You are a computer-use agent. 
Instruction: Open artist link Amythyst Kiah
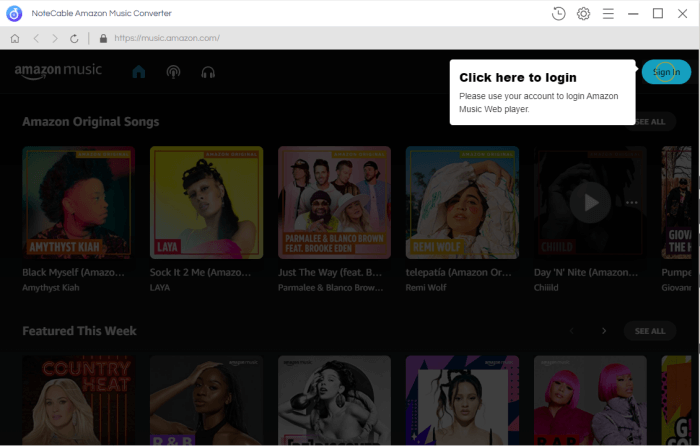51,288
